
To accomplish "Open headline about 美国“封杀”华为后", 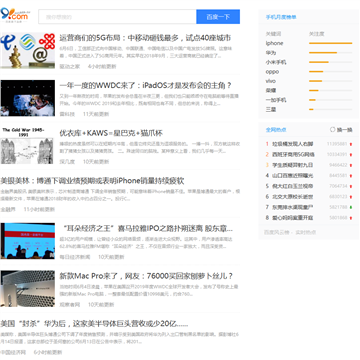I will coord(94,324).
